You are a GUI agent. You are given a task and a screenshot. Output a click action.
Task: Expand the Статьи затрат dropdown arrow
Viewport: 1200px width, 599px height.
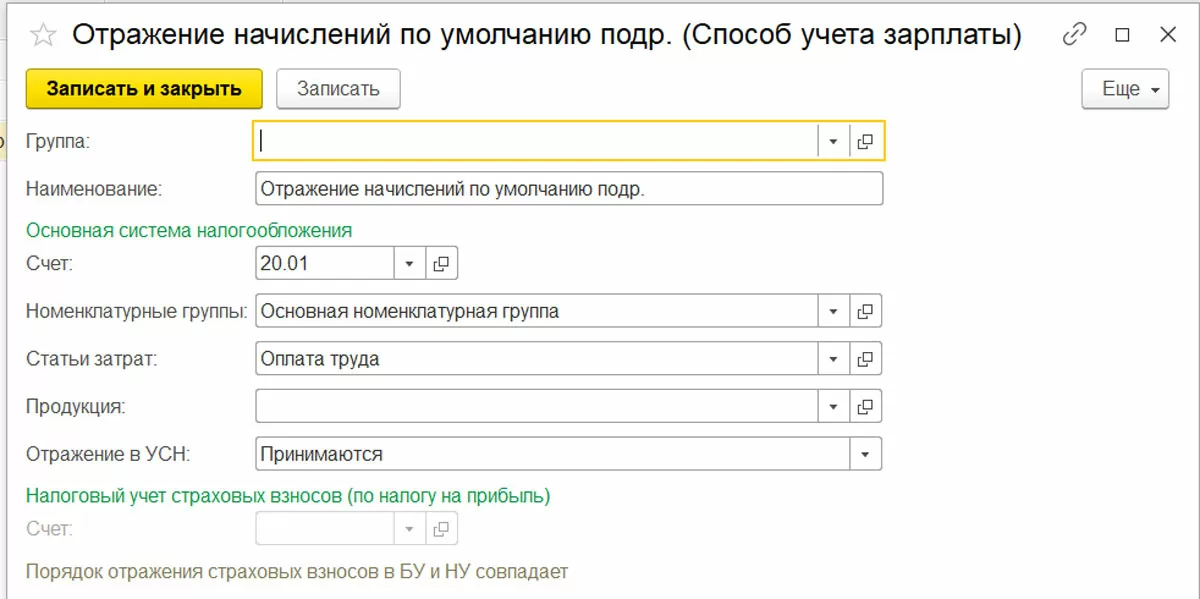coord(833,358)
